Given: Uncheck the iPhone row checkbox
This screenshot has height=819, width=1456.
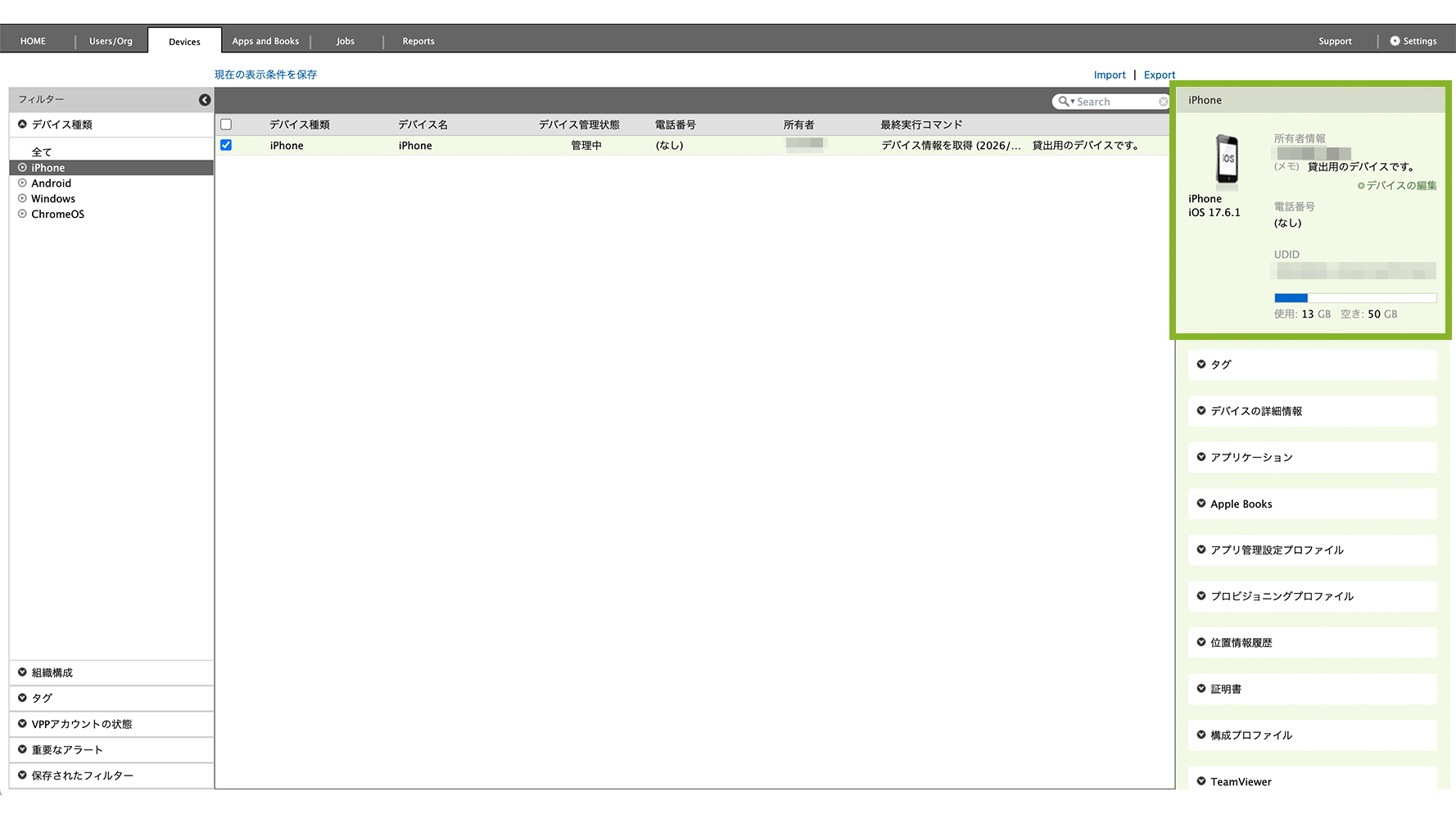Looking at the screenshot, I should click(226, 145).
